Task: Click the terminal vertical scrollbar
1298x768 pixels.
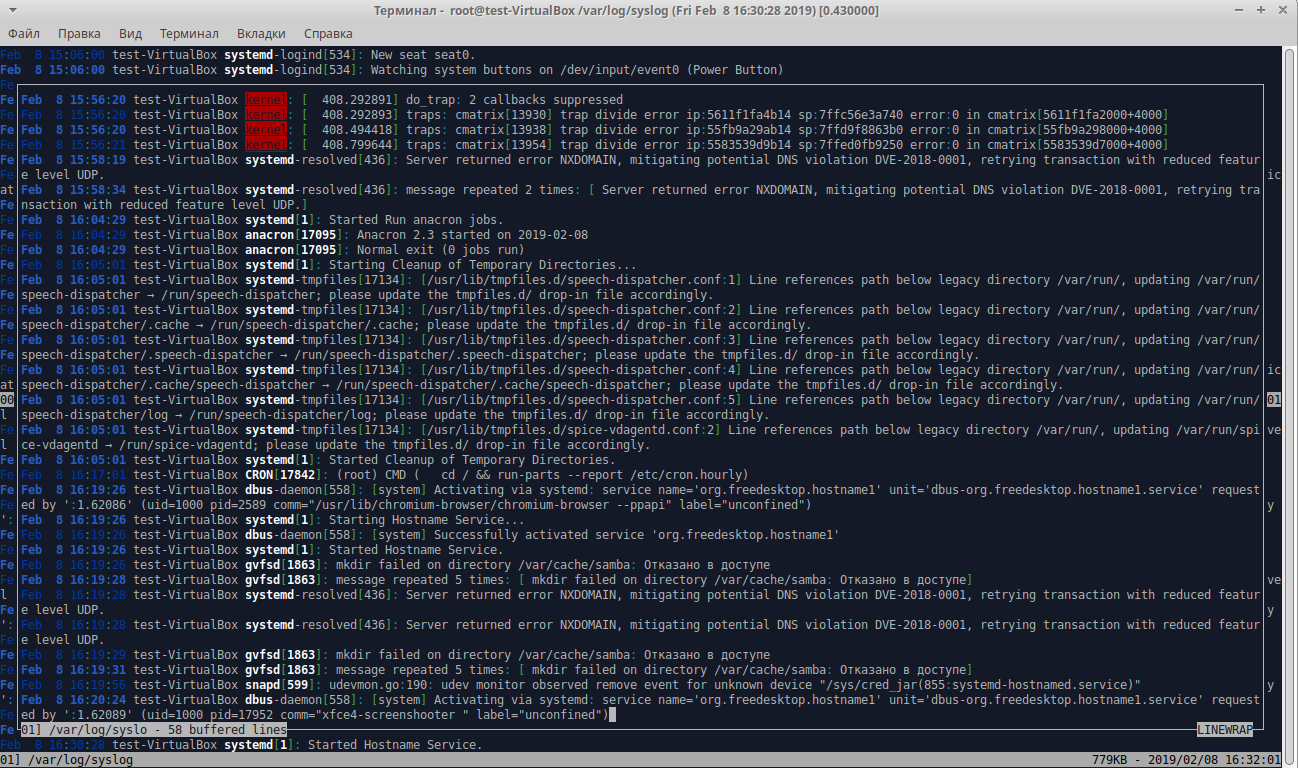Action: click(1290, 400)
